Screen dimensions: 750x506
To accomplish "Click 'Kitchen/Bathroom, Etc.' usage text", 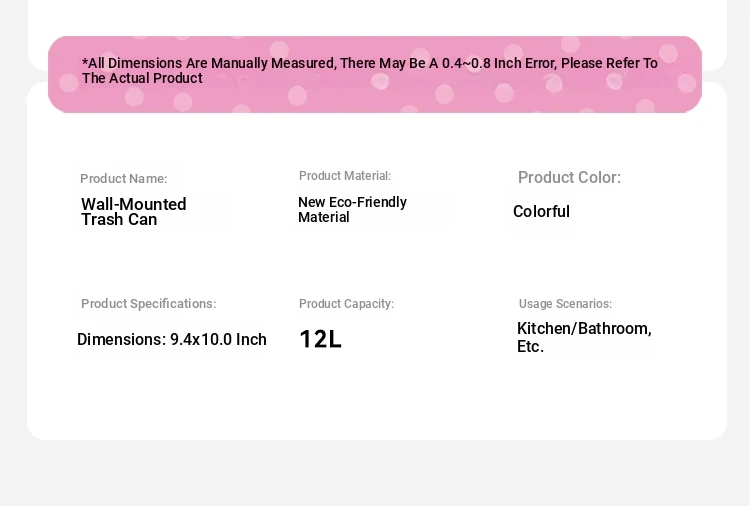I will (x=583, y=337).
